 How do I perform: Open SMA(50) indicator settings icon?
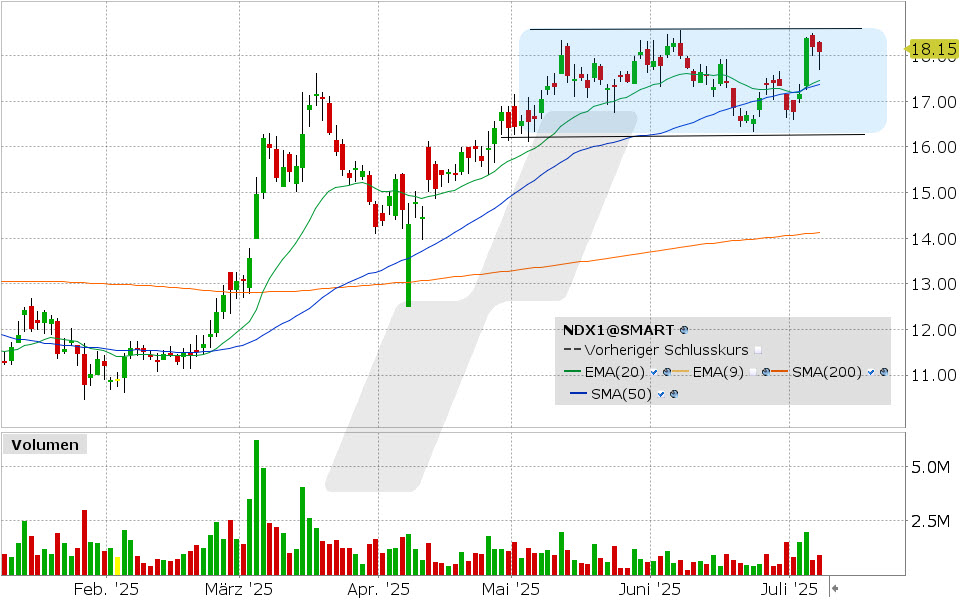pos(674,394)
